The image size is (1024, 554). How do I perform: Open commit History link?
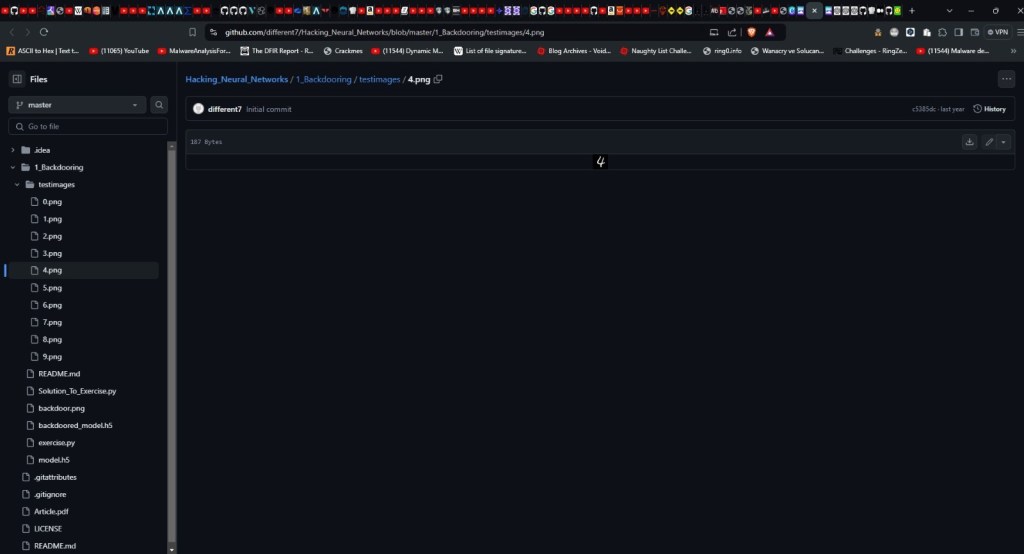pyautogui.click(x=989, y=109)
